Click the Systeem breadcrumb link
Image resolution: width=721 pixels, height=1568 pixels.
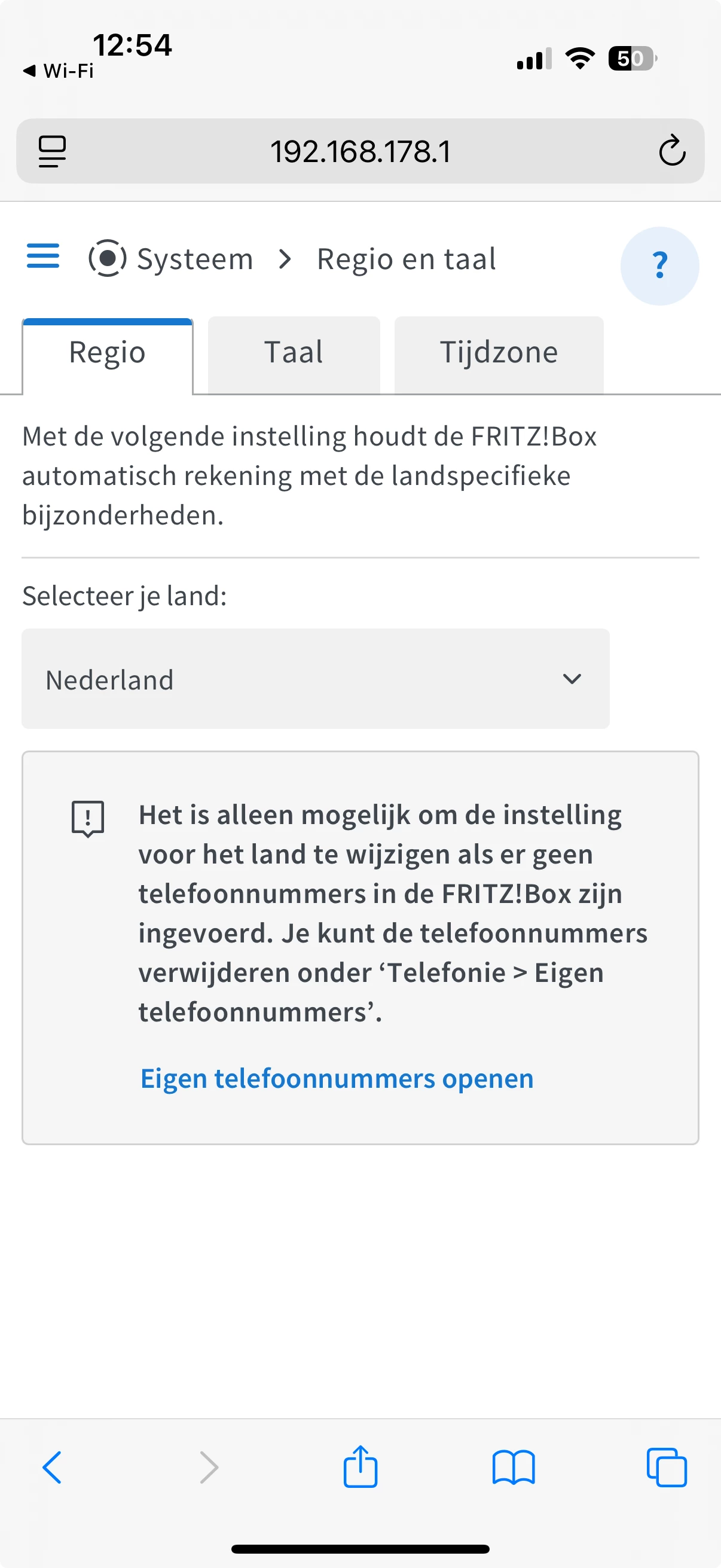pos(195,260)
